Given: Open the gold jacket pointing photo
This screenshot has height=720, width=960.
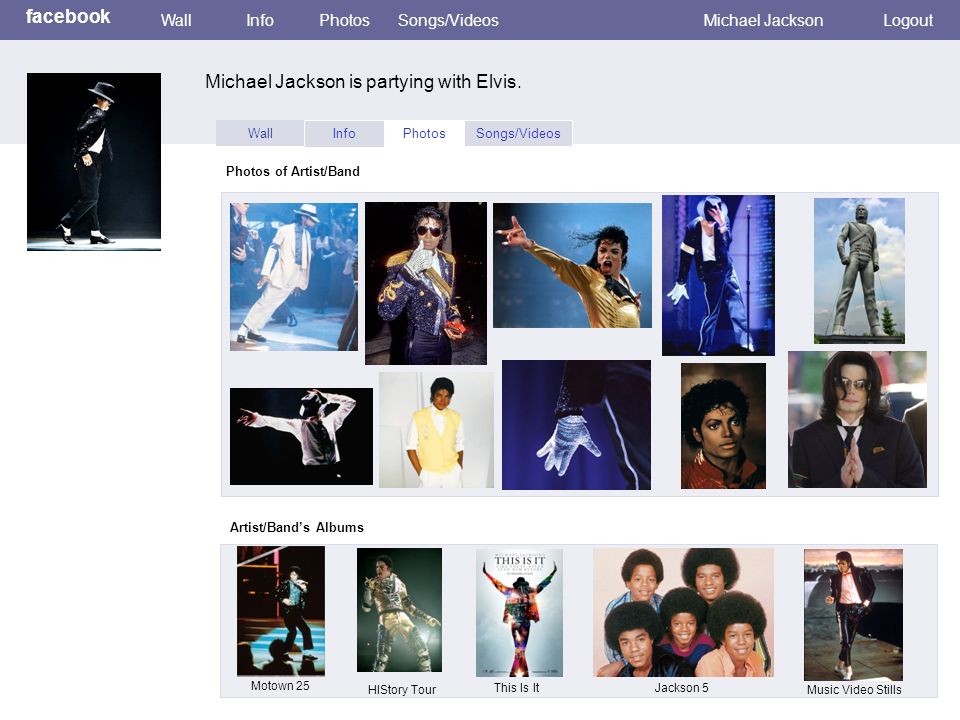Looking at the screenshot, I should tap(572, 265).
